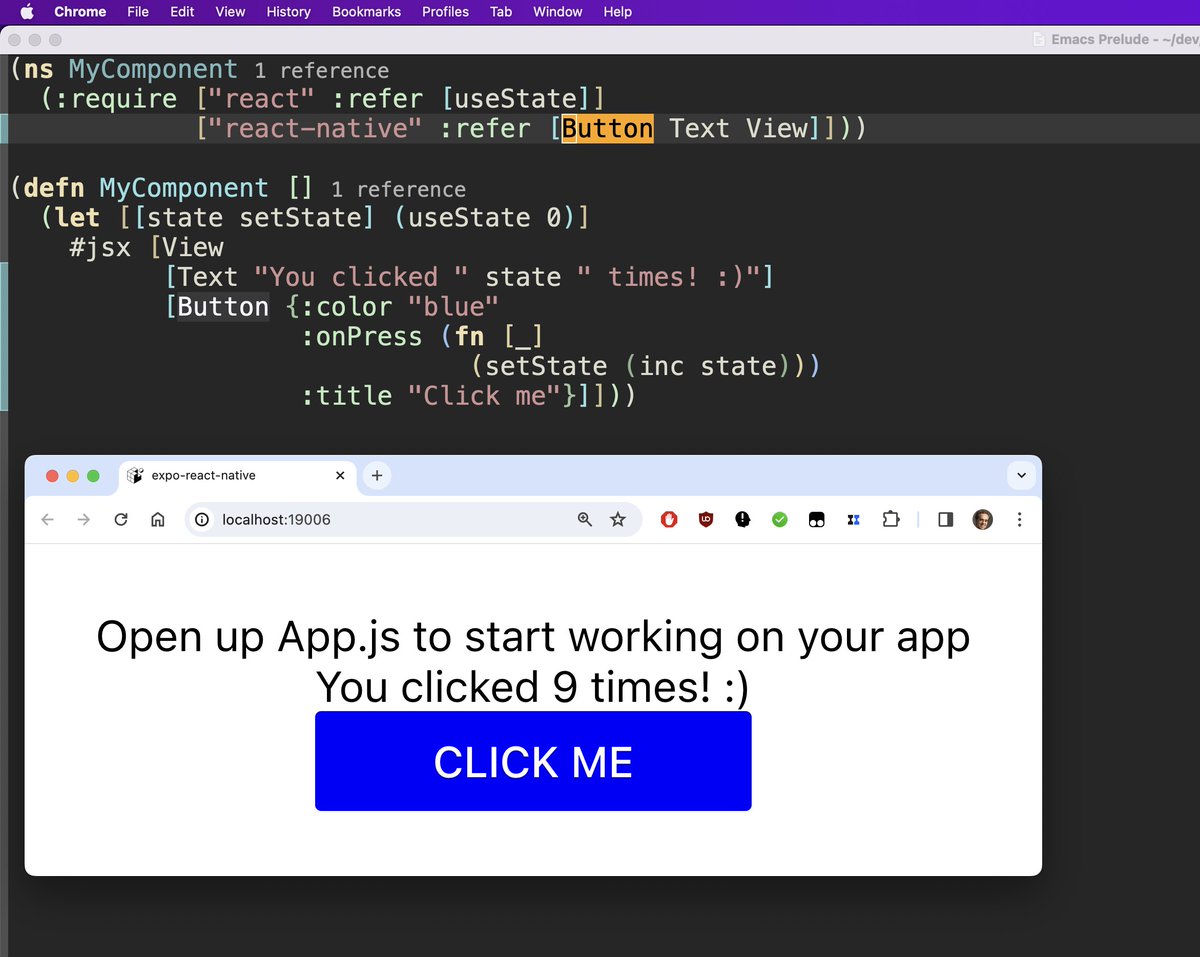Viewport: 1200px width, 957px height.
Task: Open the uBlock Origin shield extension
Action: (706, 519)
